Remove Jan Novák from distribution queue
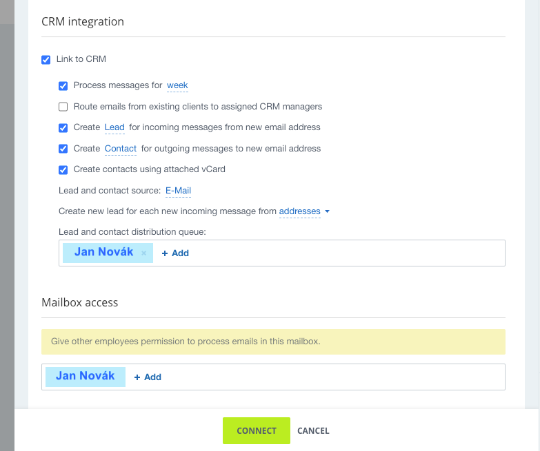Viewport: 540px width, 451px height. (x=144, y=253)
